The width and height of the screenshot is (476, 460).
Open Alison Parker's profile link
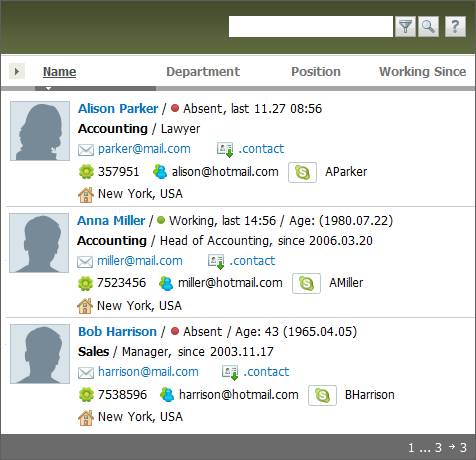(x=118, y=109)
